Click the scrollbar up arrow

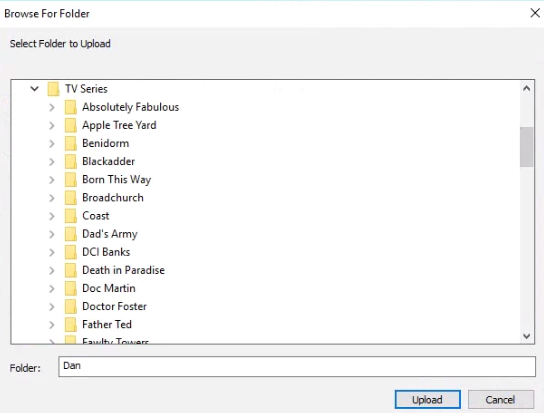[526, 88]
